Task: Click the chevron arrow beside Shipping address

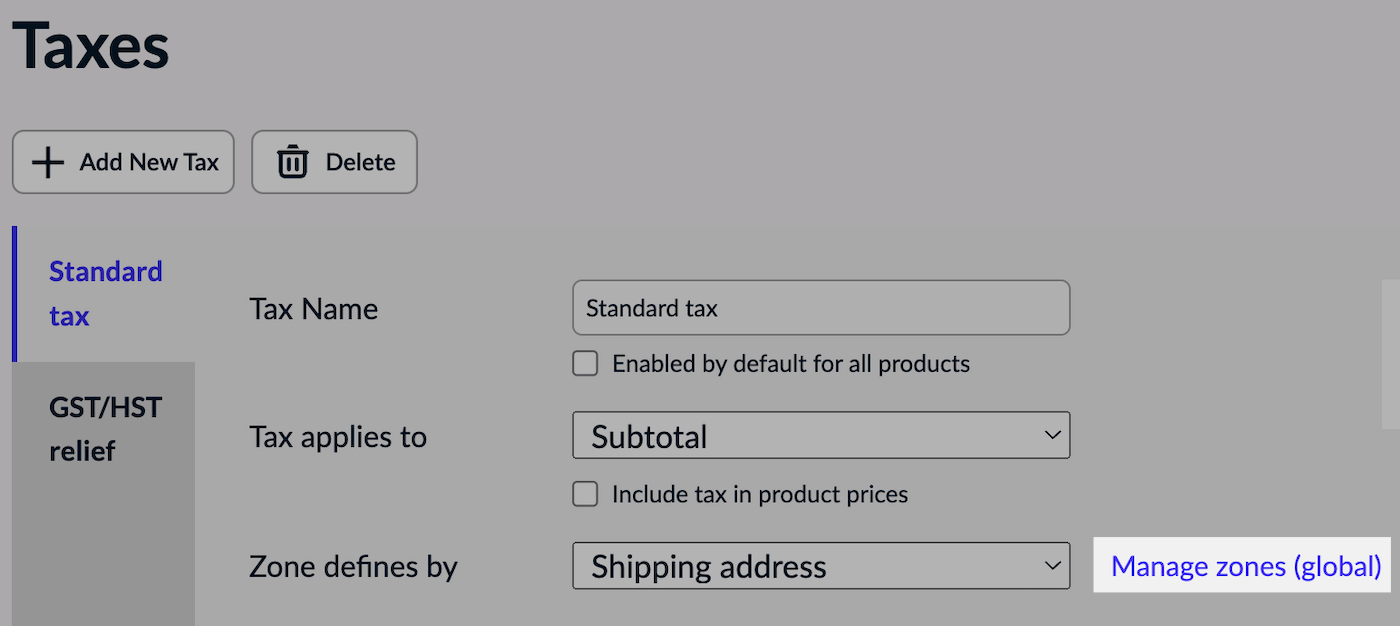Action: (1051, 566)
